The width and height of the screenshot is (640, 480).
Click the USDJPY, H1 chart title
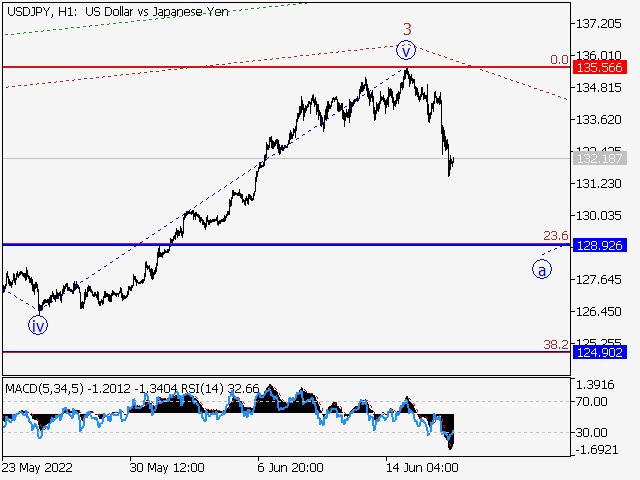[x=118, y=11]
